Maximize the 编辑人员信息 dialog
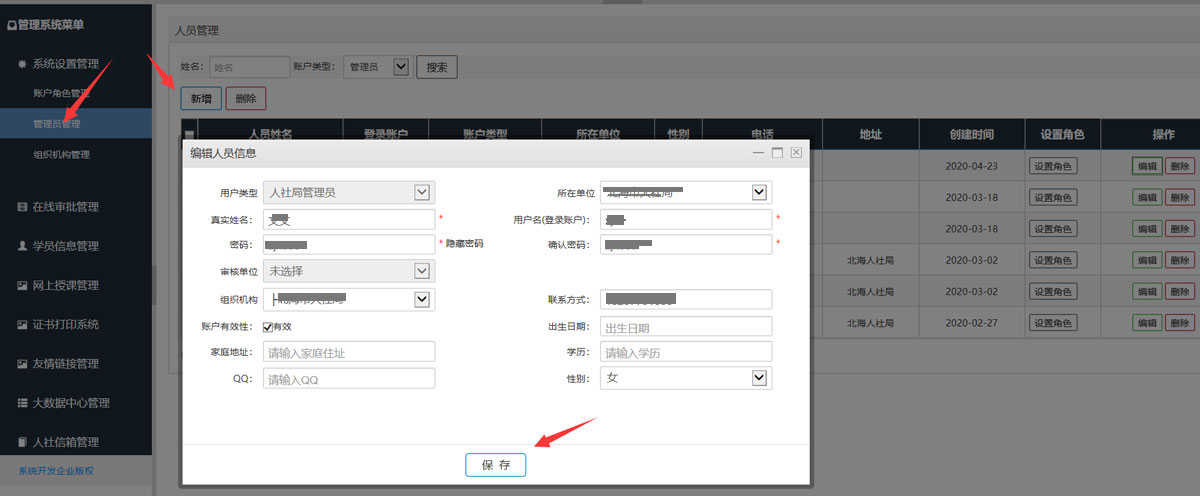 coord(777,153)
